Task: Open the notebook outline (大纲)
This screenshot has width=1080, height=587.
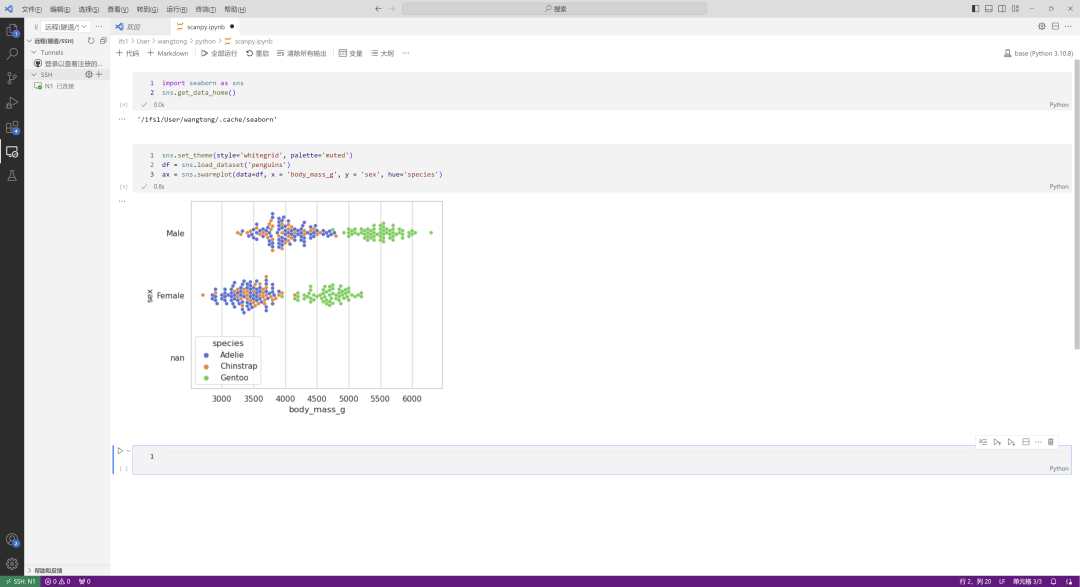Action: (x=382, y=53)
